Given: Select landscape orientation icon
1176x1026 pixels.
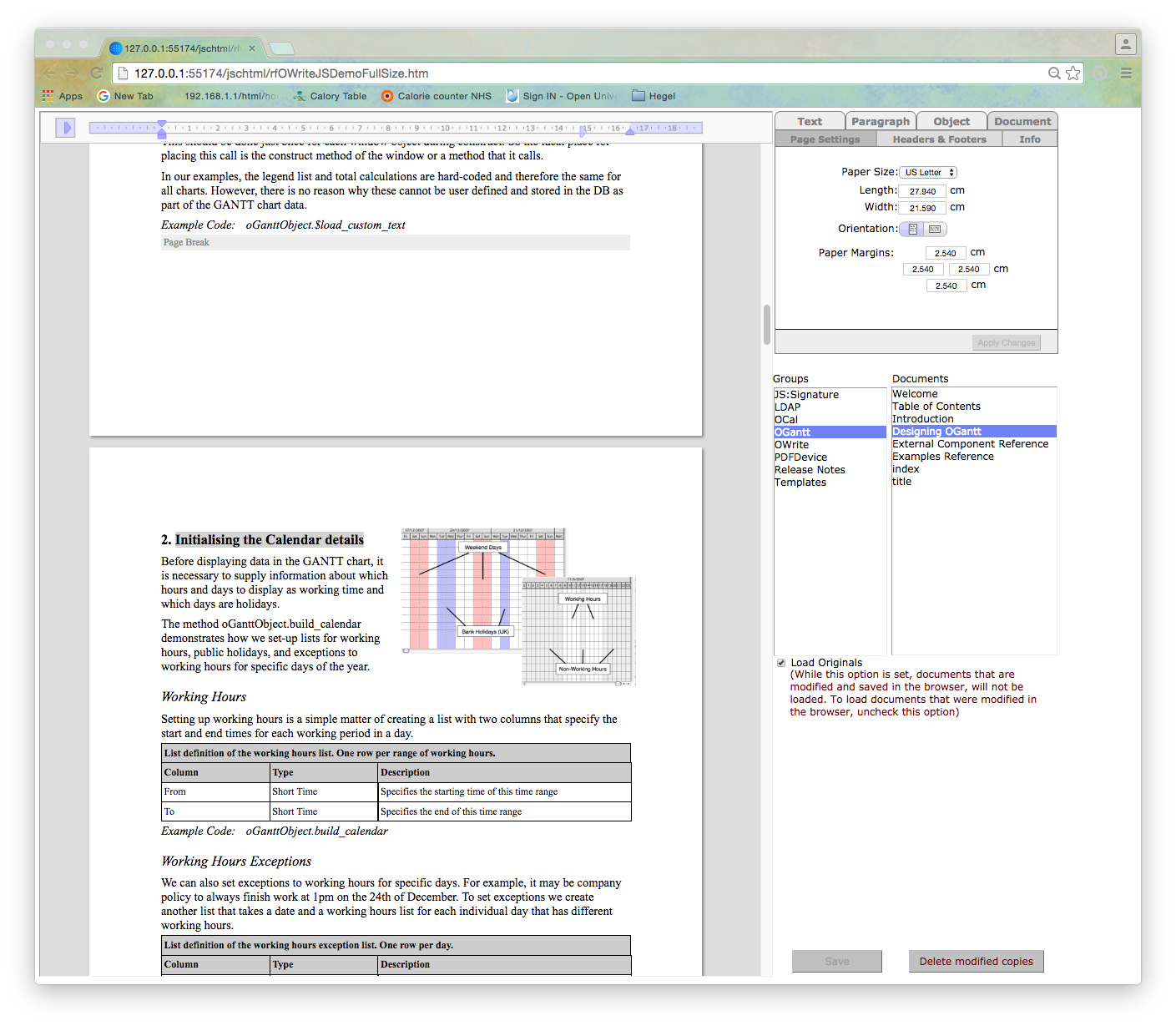Looking at the screenshot, I should (935, 229).
